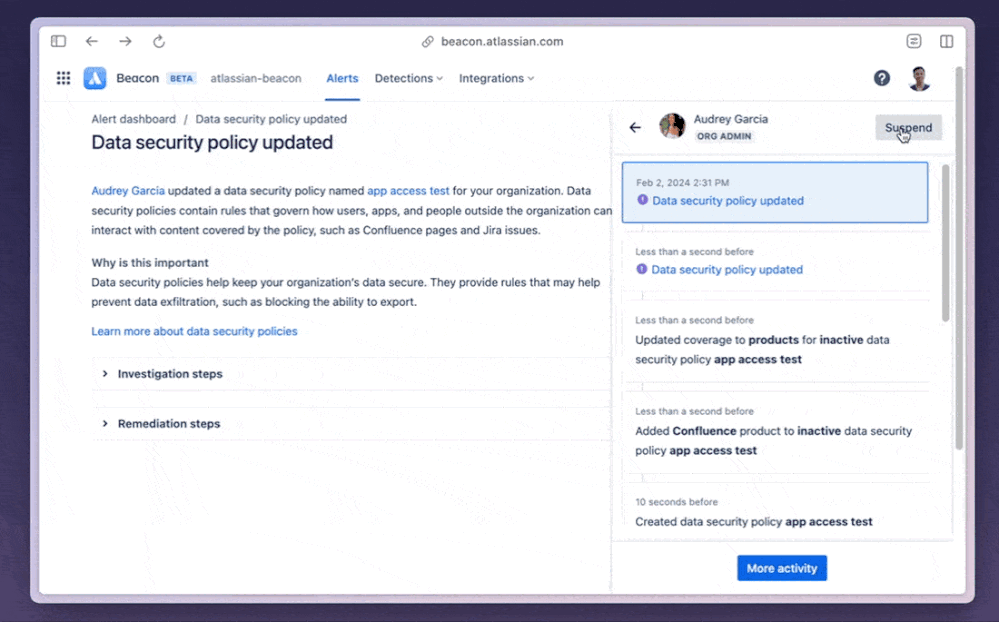Select the Updated coverage to products activity entry
Image resolution: width=999 pixels, height=622 pixels.
775,340
